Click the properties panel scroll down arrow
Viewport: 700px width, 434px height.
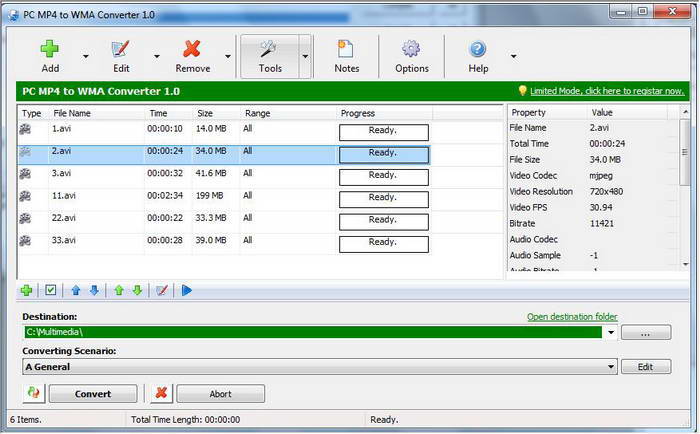click(685, 264)
